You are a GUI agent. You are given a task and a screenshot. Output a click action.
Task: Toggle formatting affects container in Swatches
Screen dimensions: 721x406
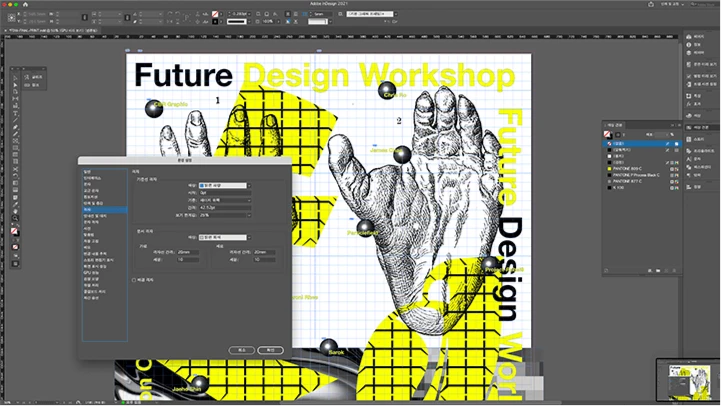pyautogui.click(x=618, y=135)
